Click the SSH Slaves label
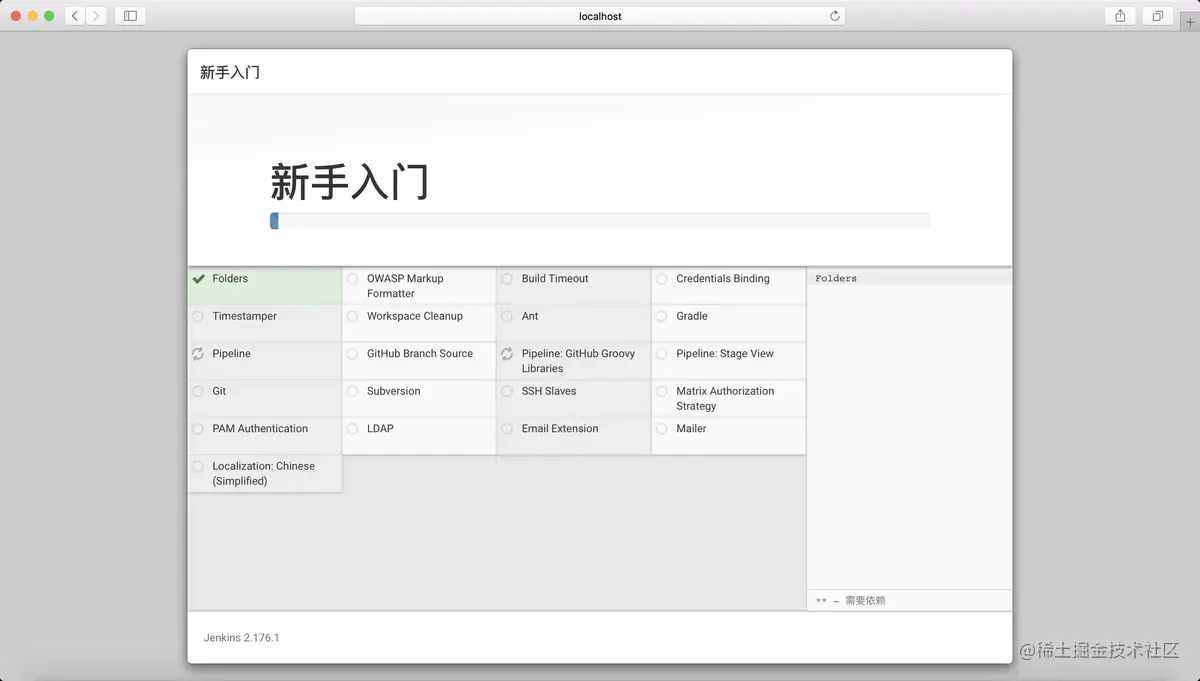 pyautogui.click(x=549, y=391)
